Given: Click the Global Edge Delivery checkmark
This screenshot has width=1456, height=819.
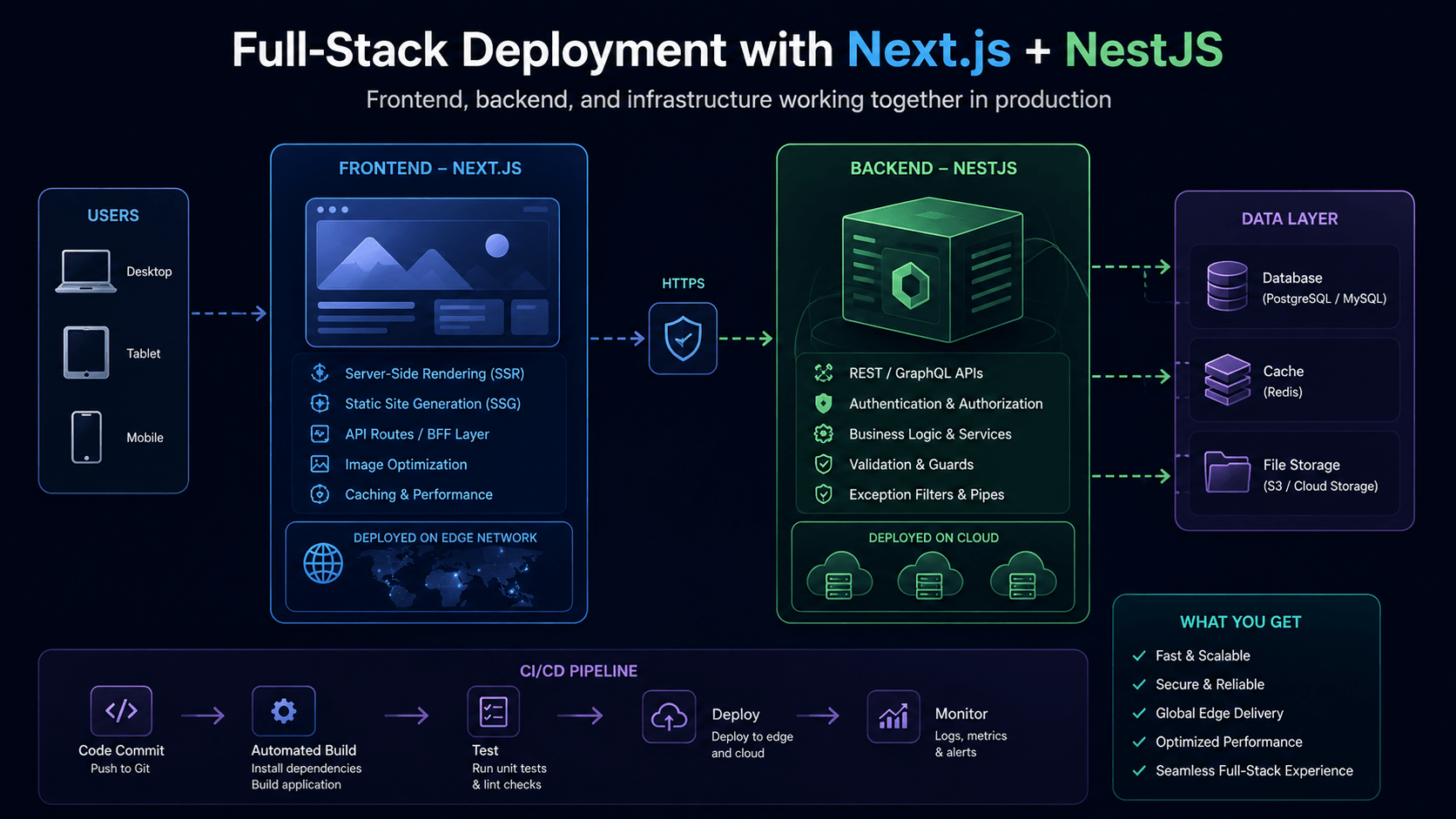Looking at the screenshot, I should pos(1138,713).
